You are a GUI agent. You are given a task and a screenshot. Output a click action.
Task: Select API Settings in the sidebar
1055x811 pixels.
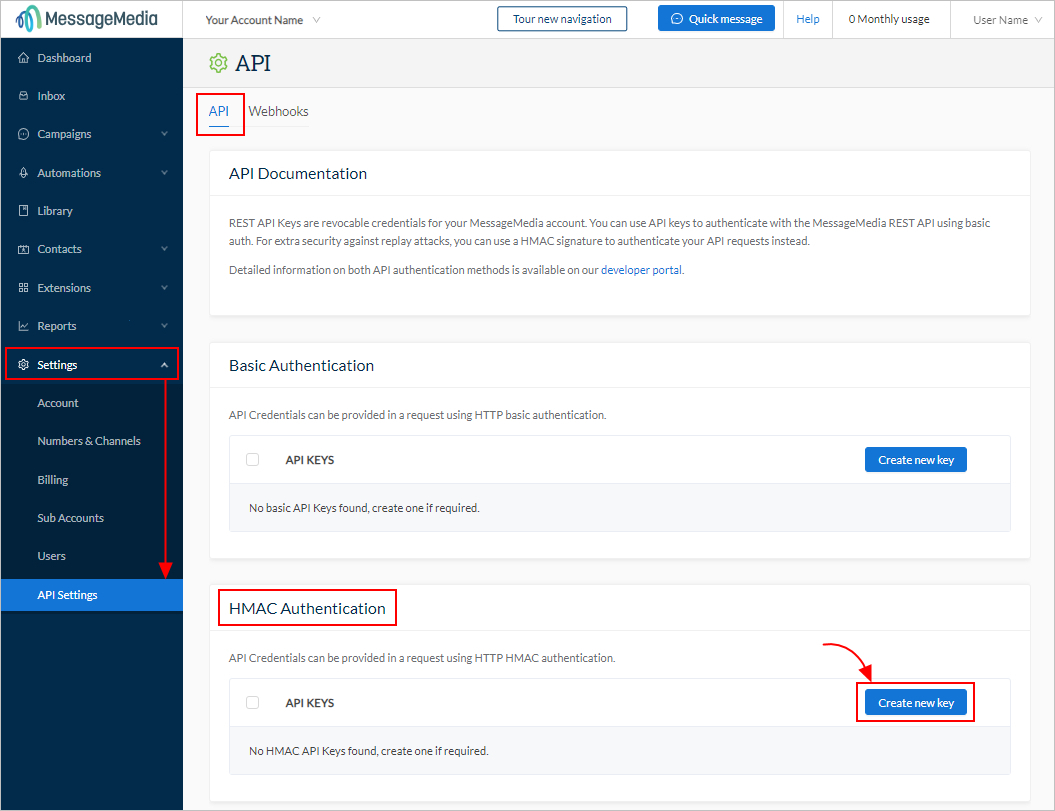[x=92, y=595]
